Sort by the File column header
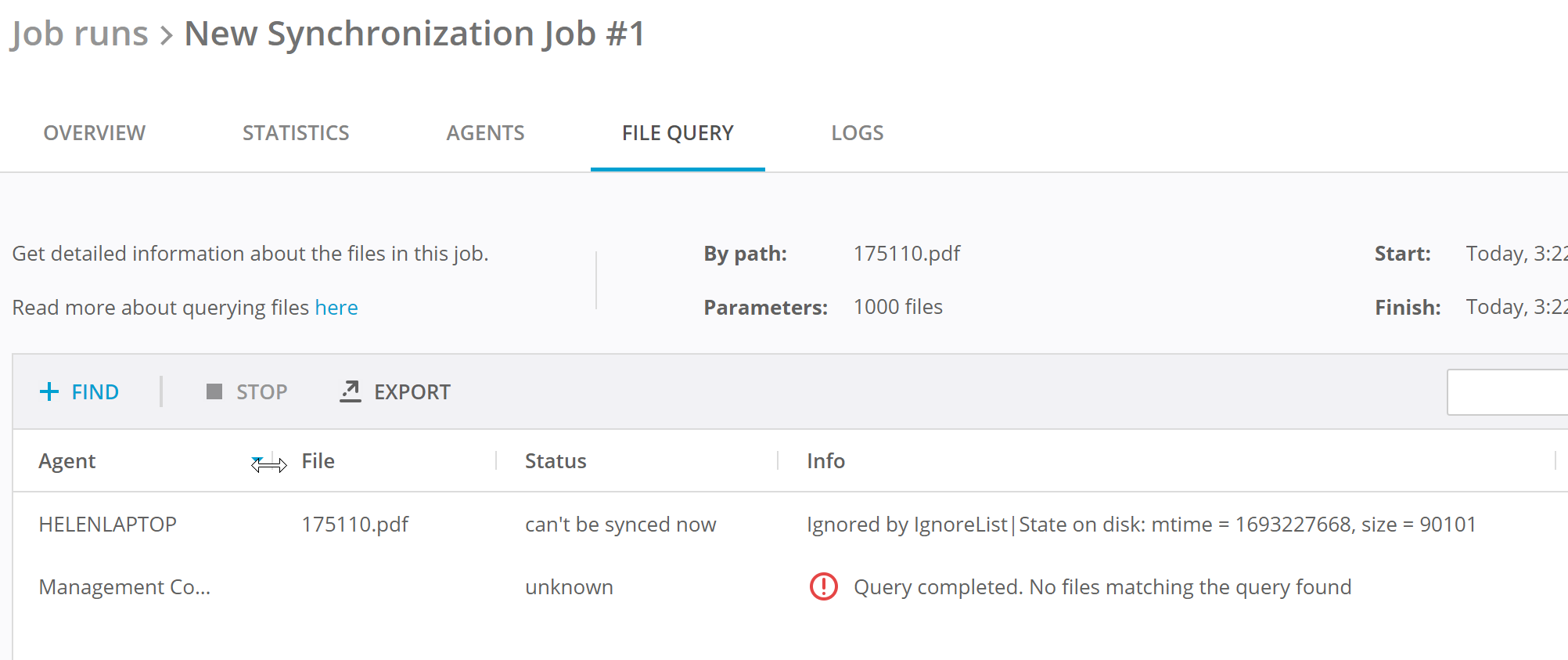 tap(318, 461)
